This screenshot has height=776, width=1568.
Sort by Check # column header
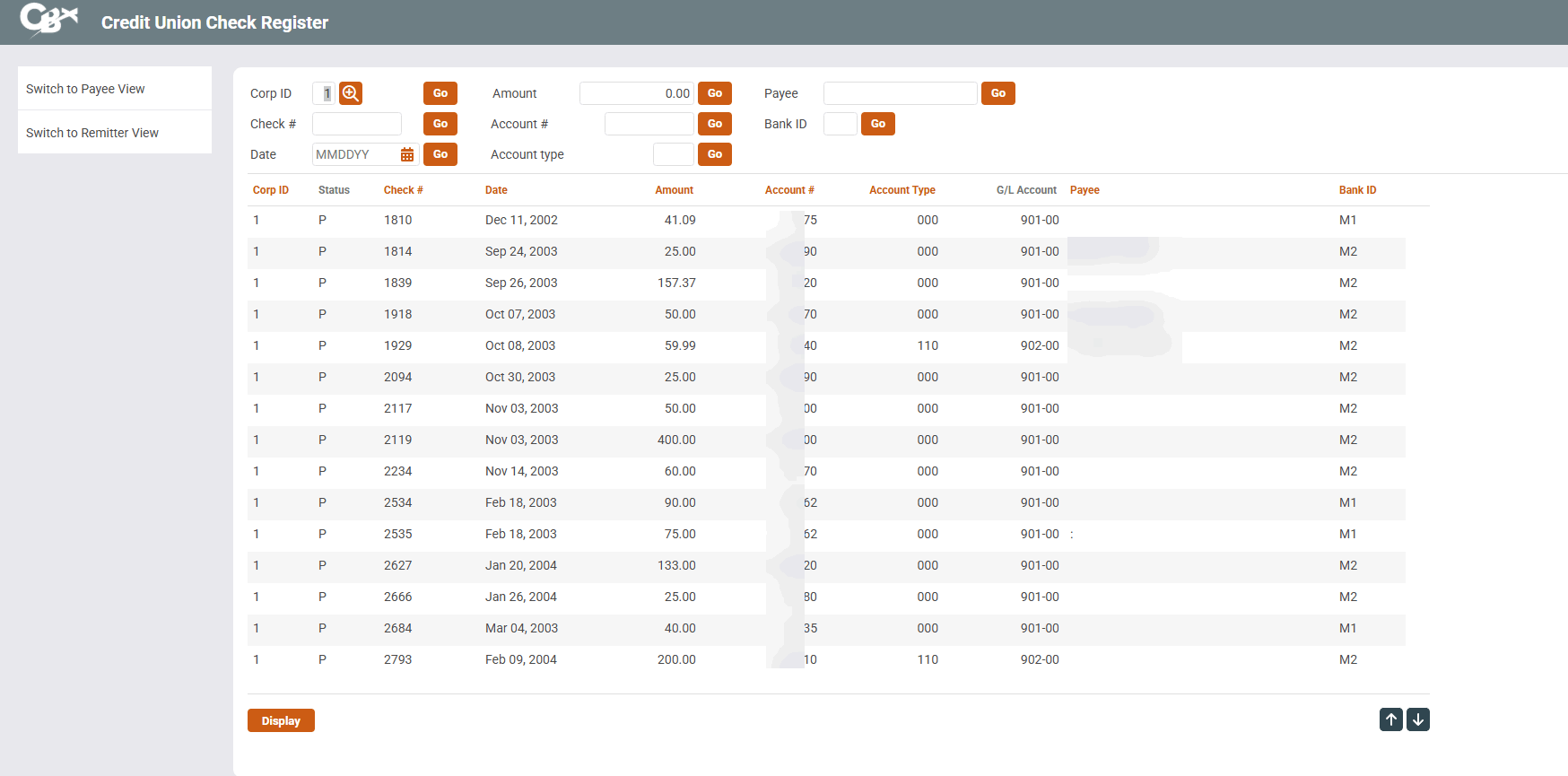(404, 190)
